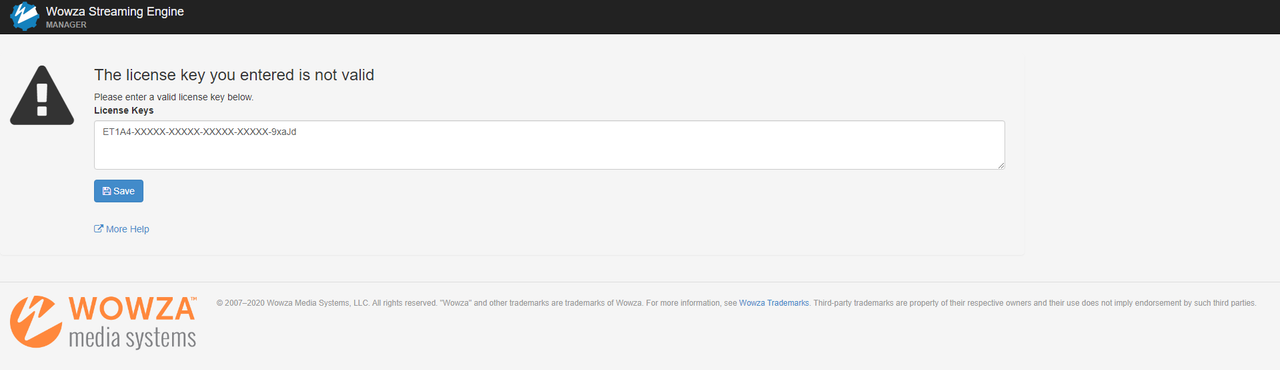Click the warning triangle icon
Screen dimensions: 1280x370
click(42, 95)
